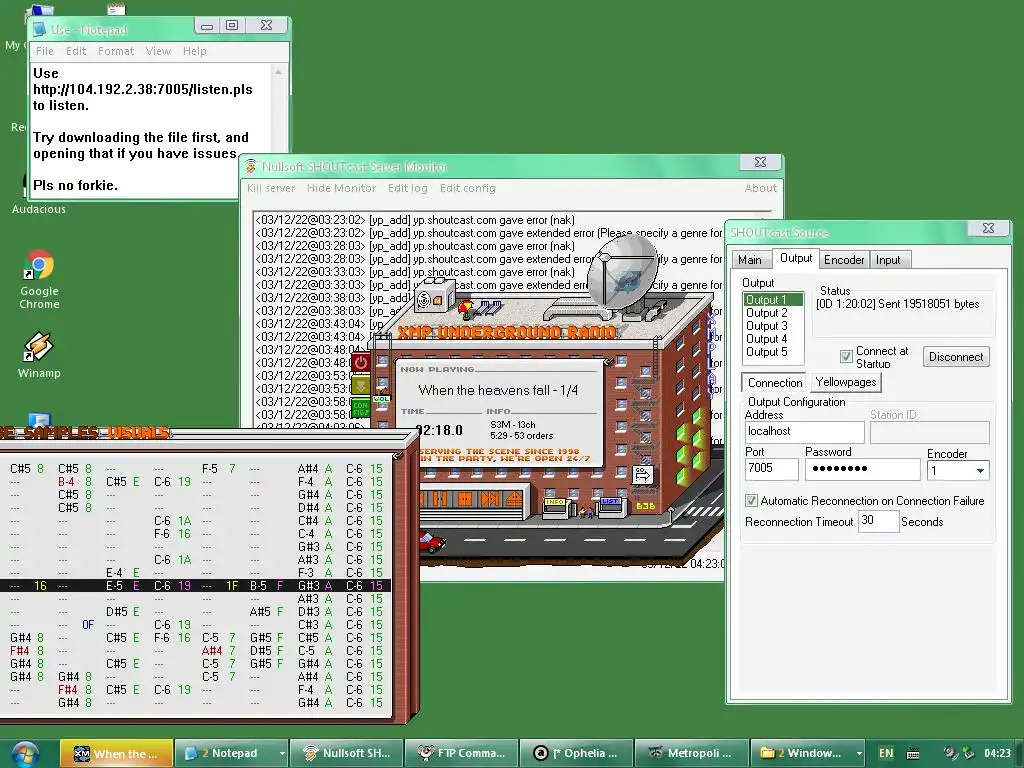Screen dimensions: 1024x768
Task: Open the Input tab in SHOUTcast Source
Action: click(x=888, y=260)
